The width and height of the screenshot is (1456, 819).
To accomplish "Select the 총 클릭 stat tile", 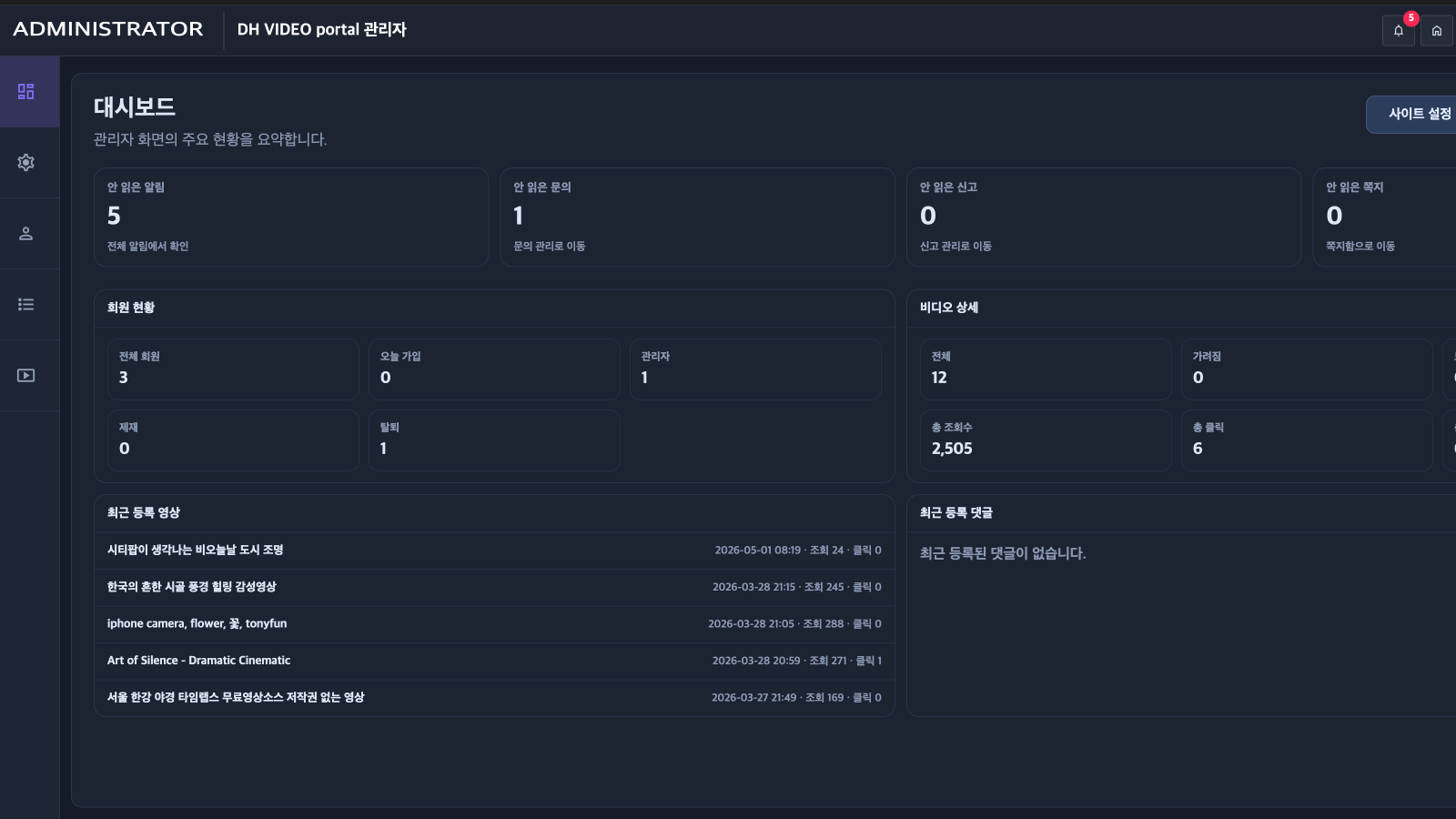I will point(1307,440).
